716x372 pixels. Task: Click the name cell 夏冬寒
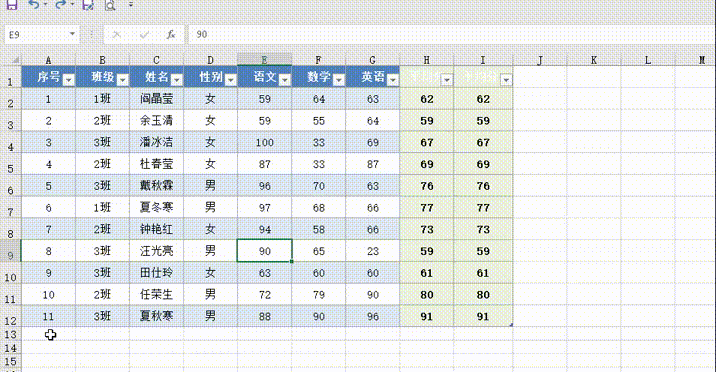pyautogui.click(x=156, y=207)
